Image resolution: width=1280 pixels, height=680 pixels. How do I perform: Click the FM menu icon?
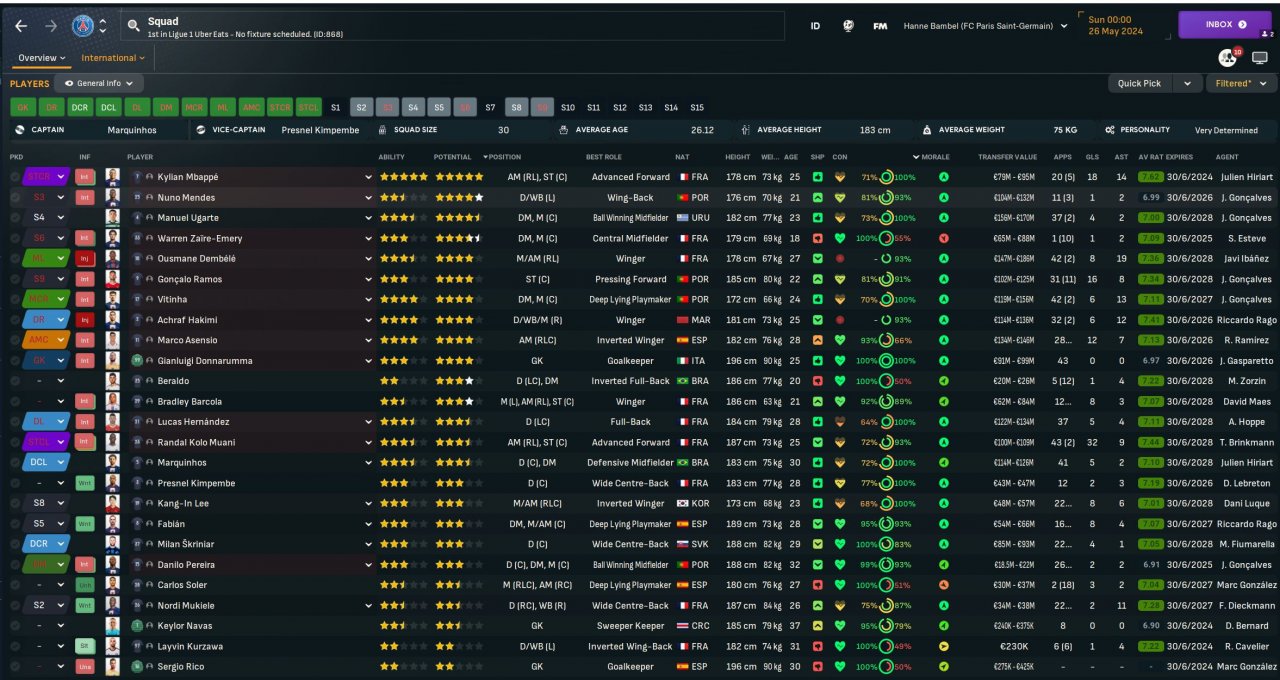[x=880, y=26]
